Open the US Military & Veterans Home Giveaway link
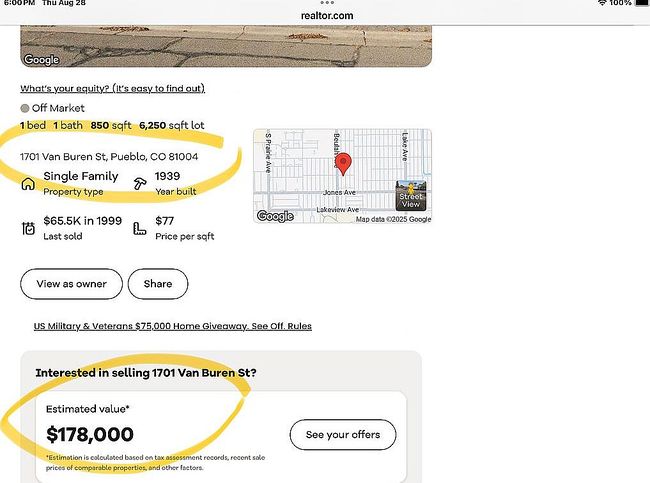The width and height of the screenshot is (650, 483). click(172, 326)
